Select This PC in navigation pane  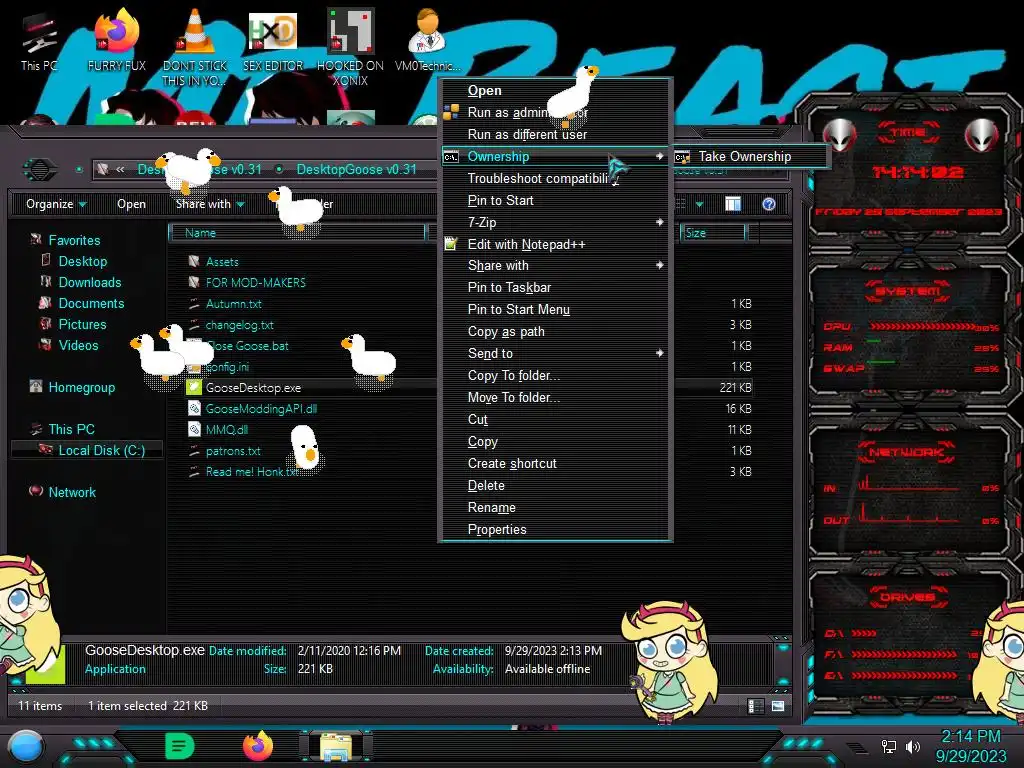[x=71, y=429]
